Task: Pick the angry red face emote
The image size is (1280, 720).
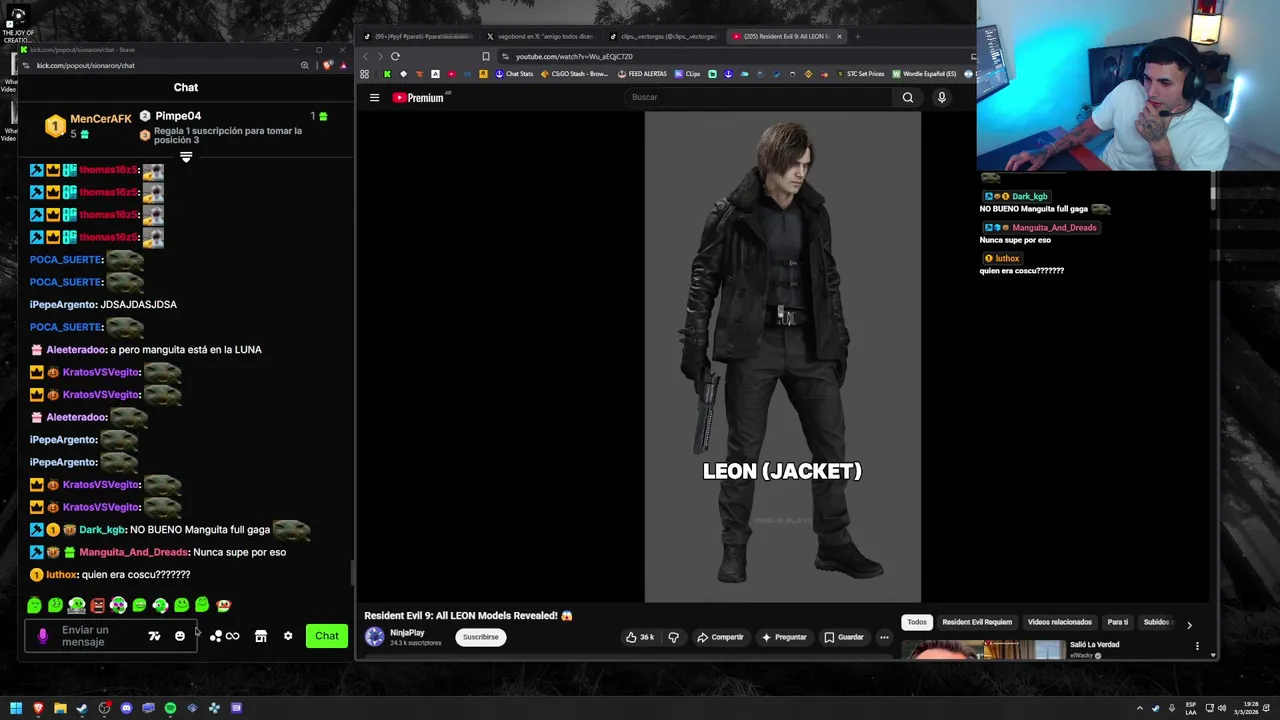Action: pyautogui.click(x=98, y=605)
